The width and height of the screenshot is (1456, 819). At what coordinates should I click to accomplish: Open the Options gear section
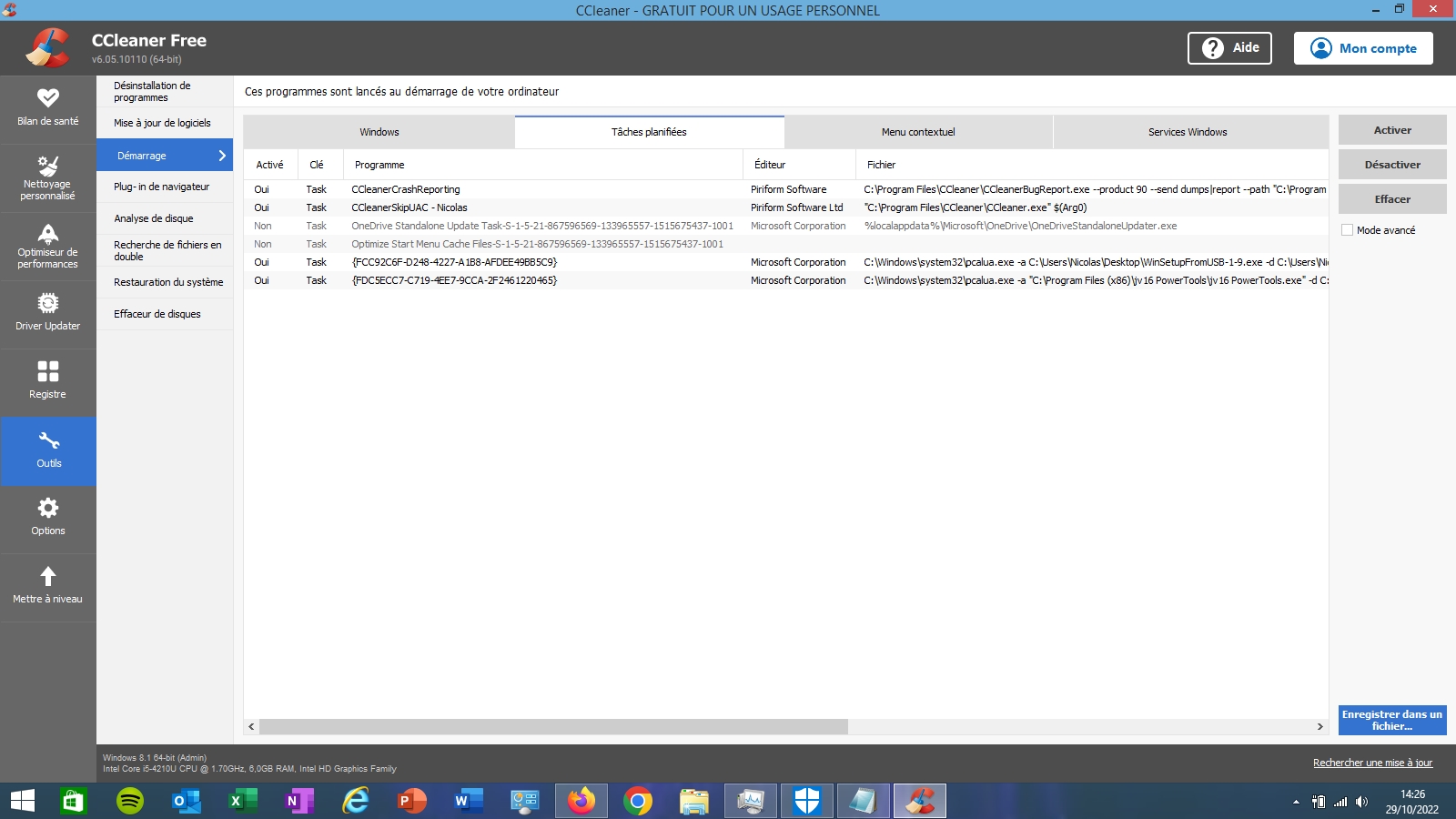47,520
